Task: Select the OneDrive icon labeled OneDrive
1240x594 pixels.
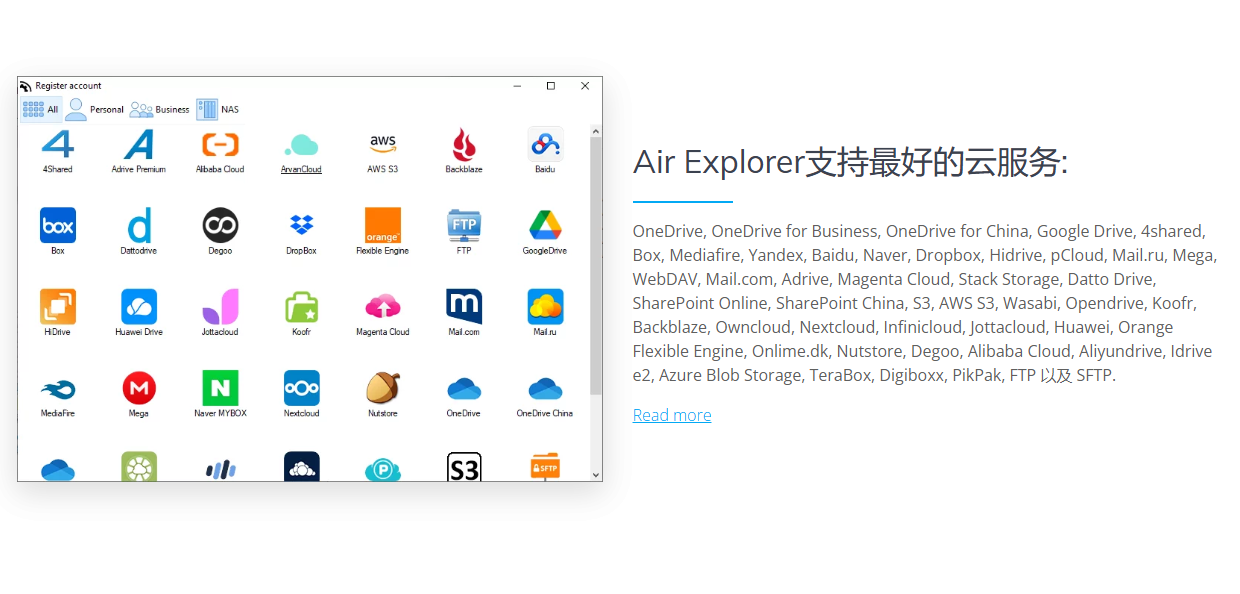Action: [x=464, y=388]
